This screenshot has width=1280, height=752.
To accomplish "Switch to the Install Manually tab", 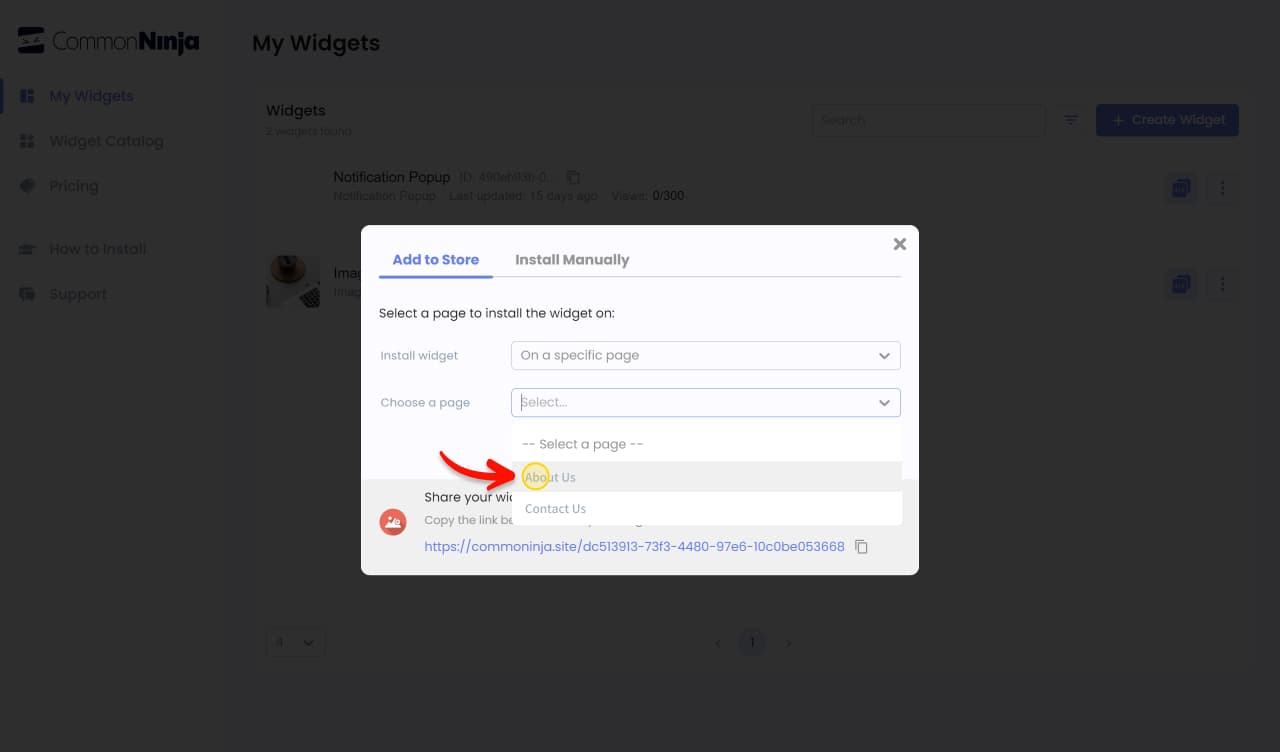I will pos(572,260).
